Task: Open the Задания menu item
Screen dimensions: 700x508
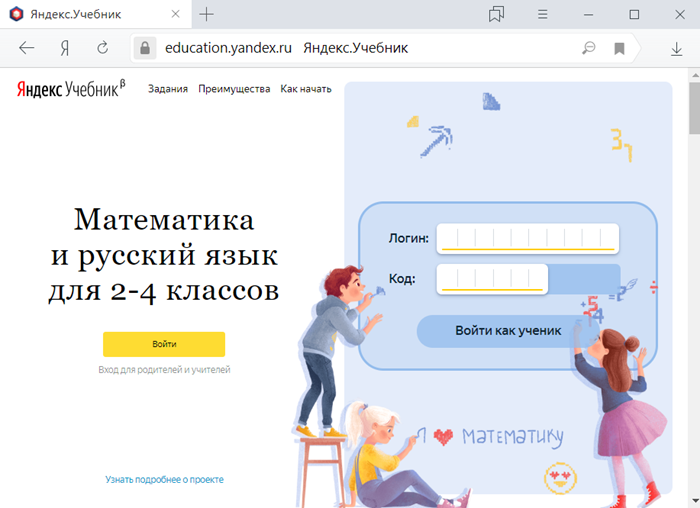Action: 168,89
